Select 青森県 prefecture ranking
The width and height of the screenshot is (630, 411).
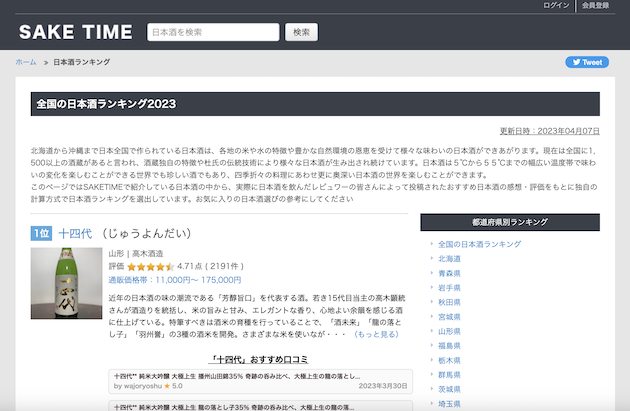pos(449,273)
